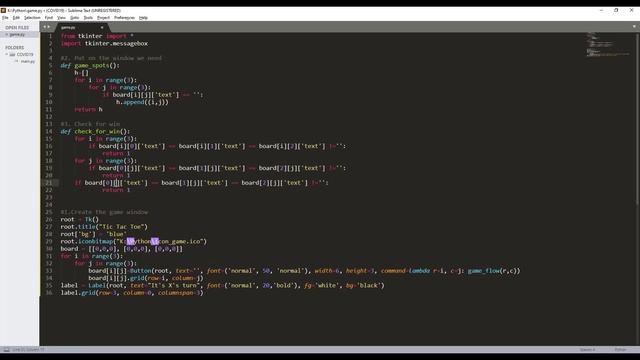The image size is (640, 360).
Task: Open main.py in the sidebar
Action: pos(28,62)
